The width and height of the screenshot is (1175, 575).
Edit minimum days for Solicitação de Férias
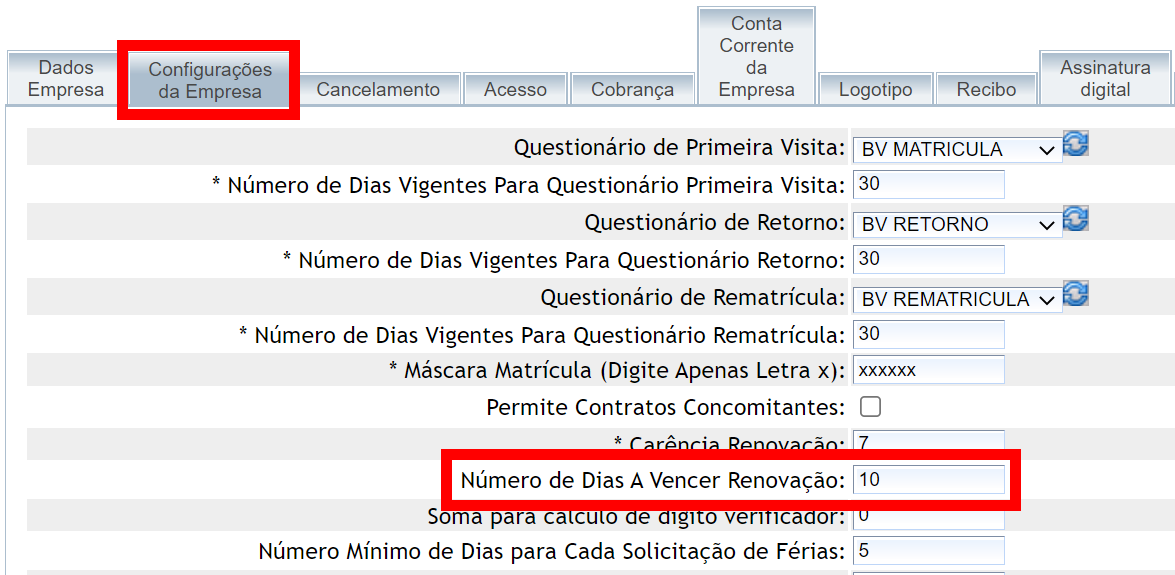coord(928,551)
